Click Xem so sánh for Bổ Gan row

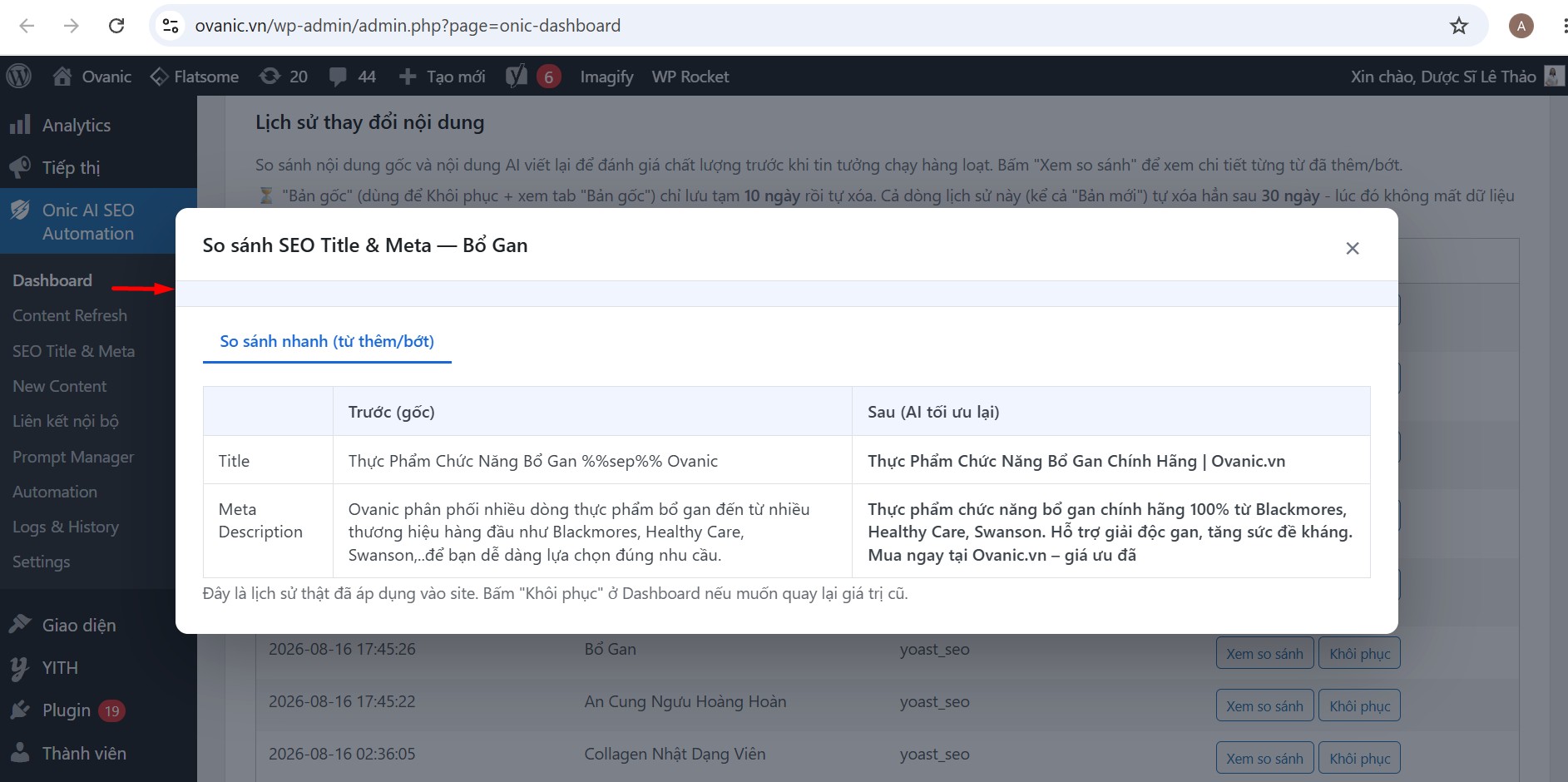(x=1264, y=653)
